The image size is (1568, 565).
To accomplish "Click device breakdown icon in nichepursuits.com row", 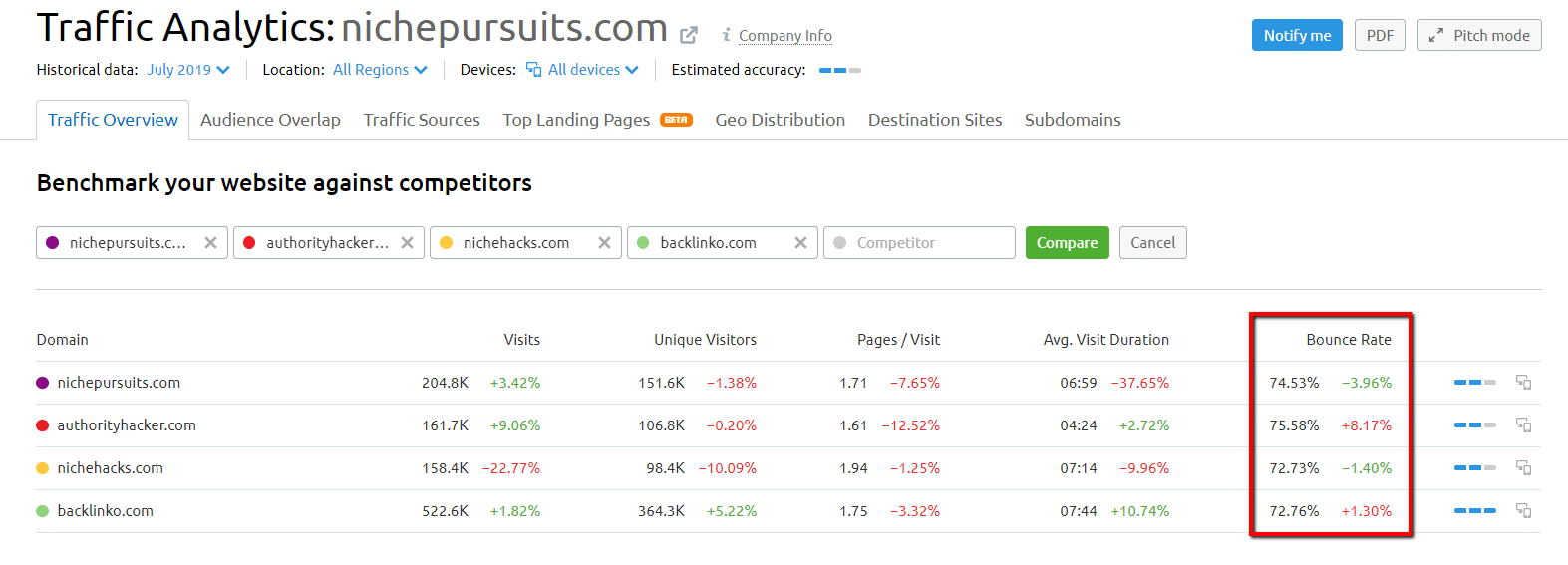I will (1523, 382).
